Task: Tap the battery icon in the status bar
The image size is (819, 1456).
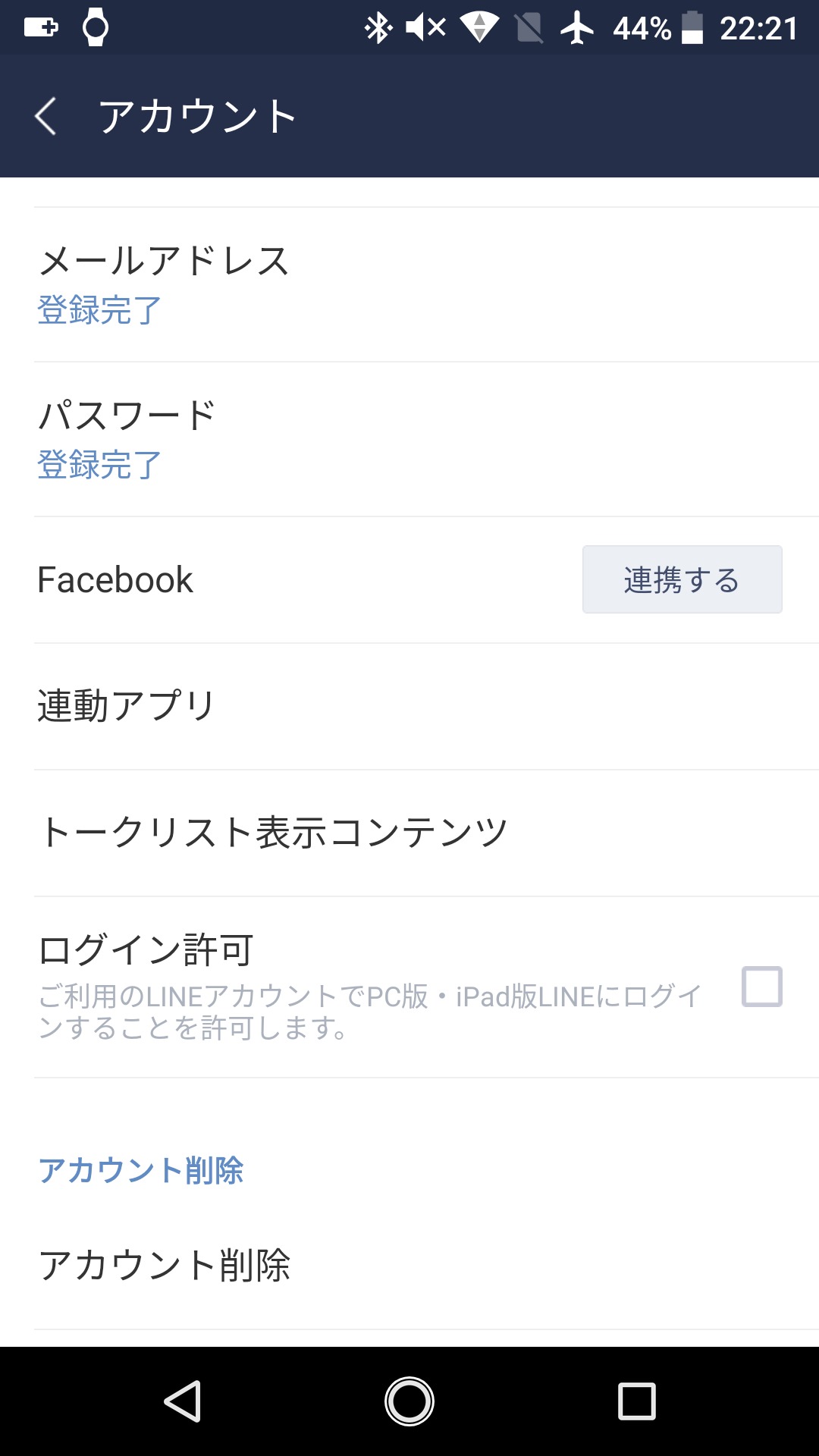Action: [x=692, y=29]
